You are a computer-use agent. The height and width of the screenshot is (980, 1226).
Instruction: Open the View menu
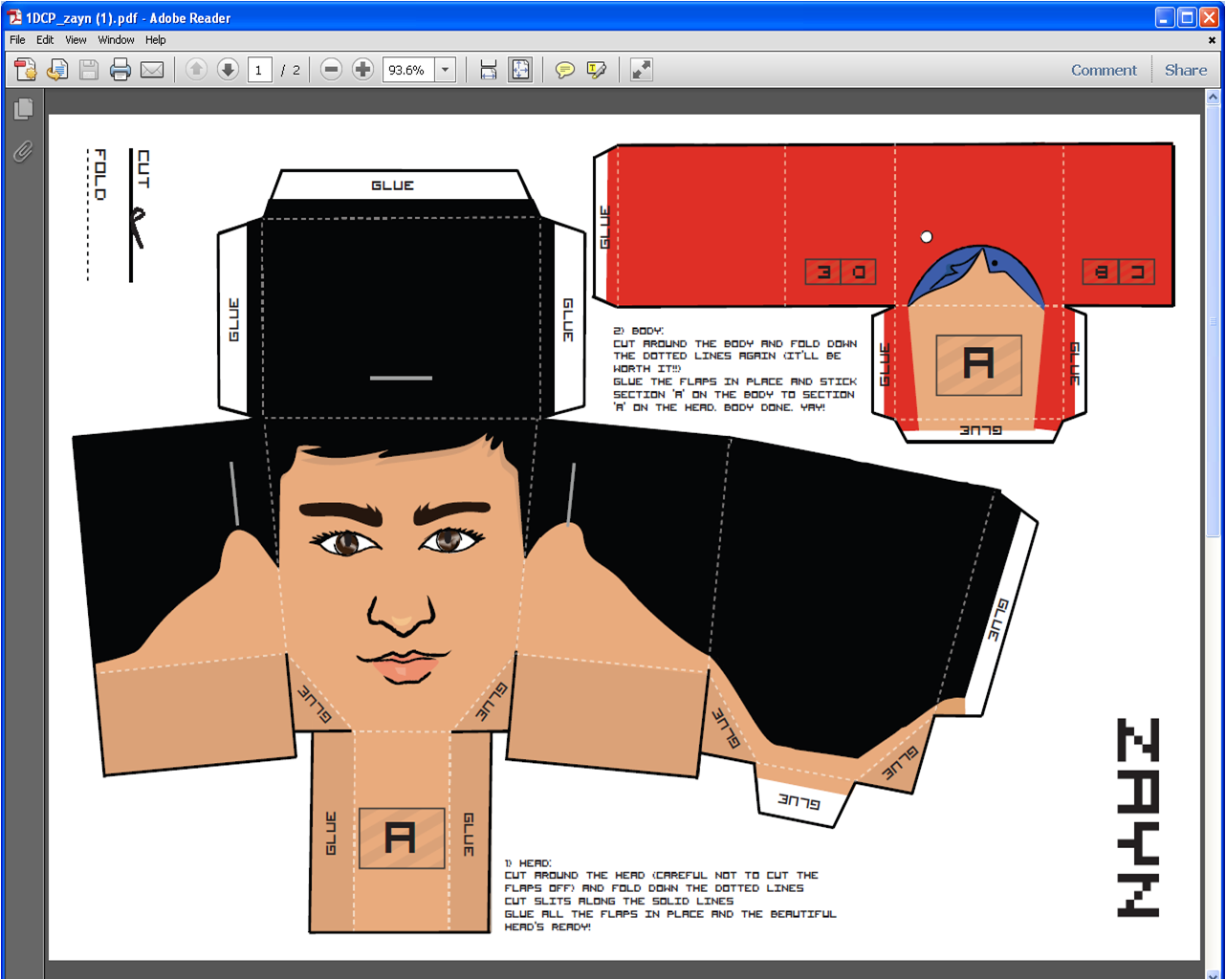(x=76, y=40)
